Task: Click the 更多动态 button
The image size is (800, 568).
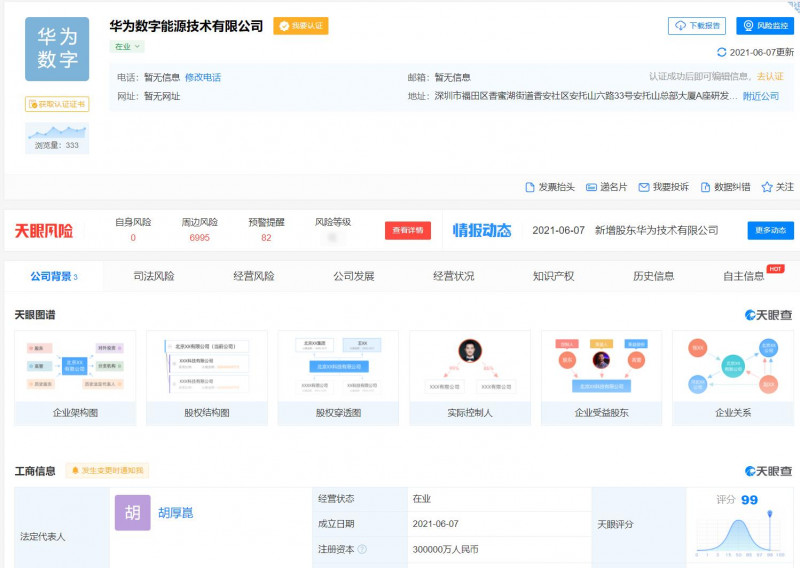Action: pos(770,230)
